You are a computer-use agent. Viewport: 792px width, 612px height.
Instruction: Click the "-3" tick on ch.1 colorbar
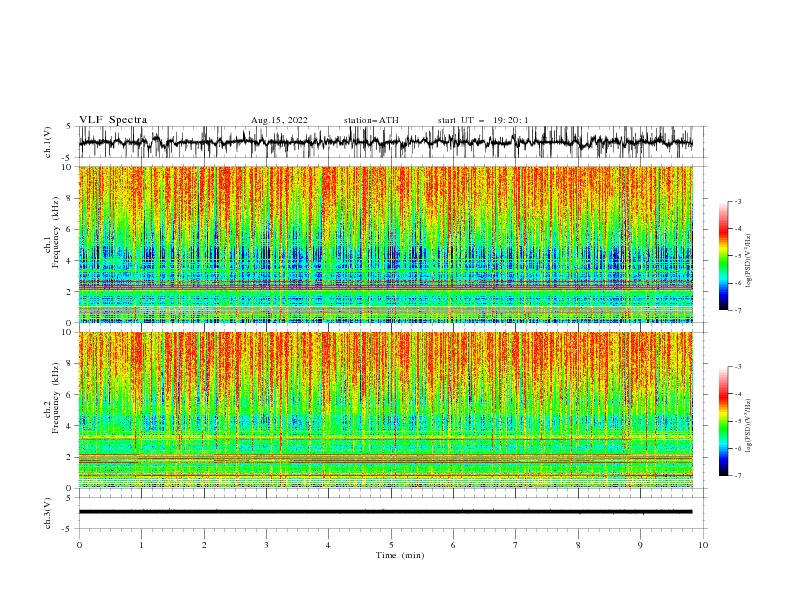(737, 201)
